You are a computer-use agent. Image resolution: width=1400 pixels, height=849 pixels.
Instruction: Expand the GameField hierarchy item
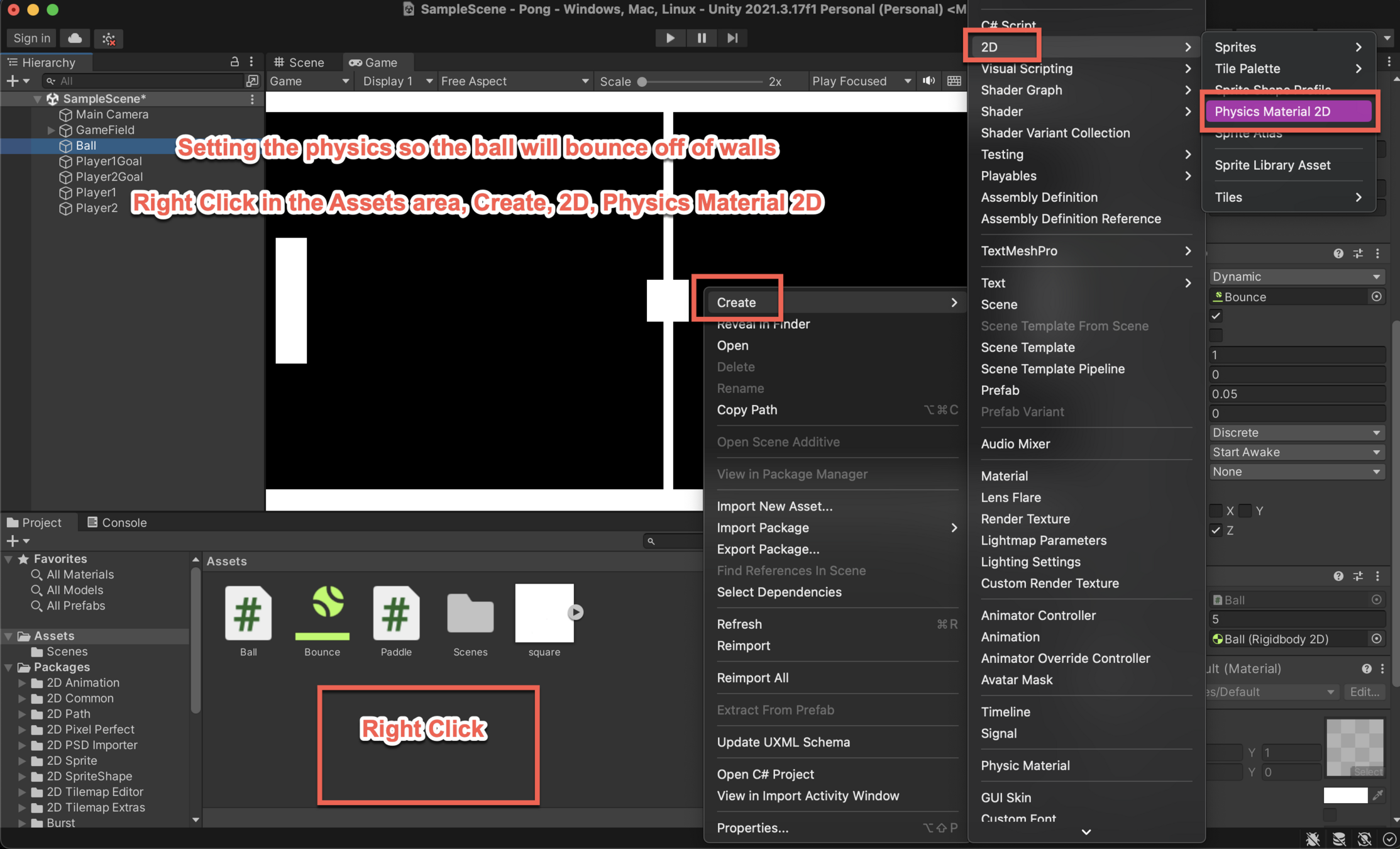51,130
